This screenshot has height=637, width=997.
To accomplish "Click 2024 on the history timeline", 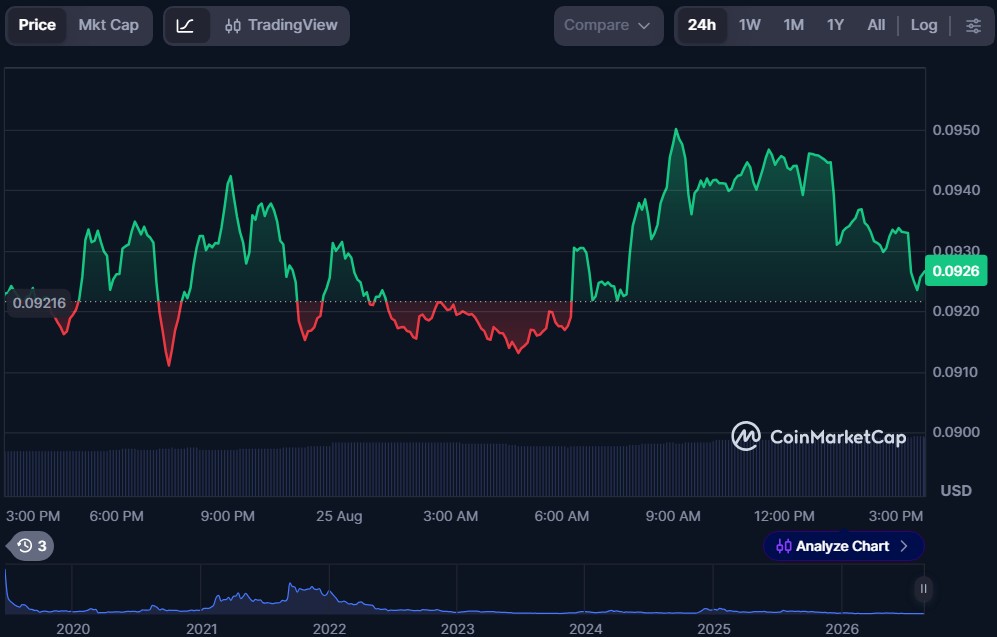I will [x=586, y=629].
